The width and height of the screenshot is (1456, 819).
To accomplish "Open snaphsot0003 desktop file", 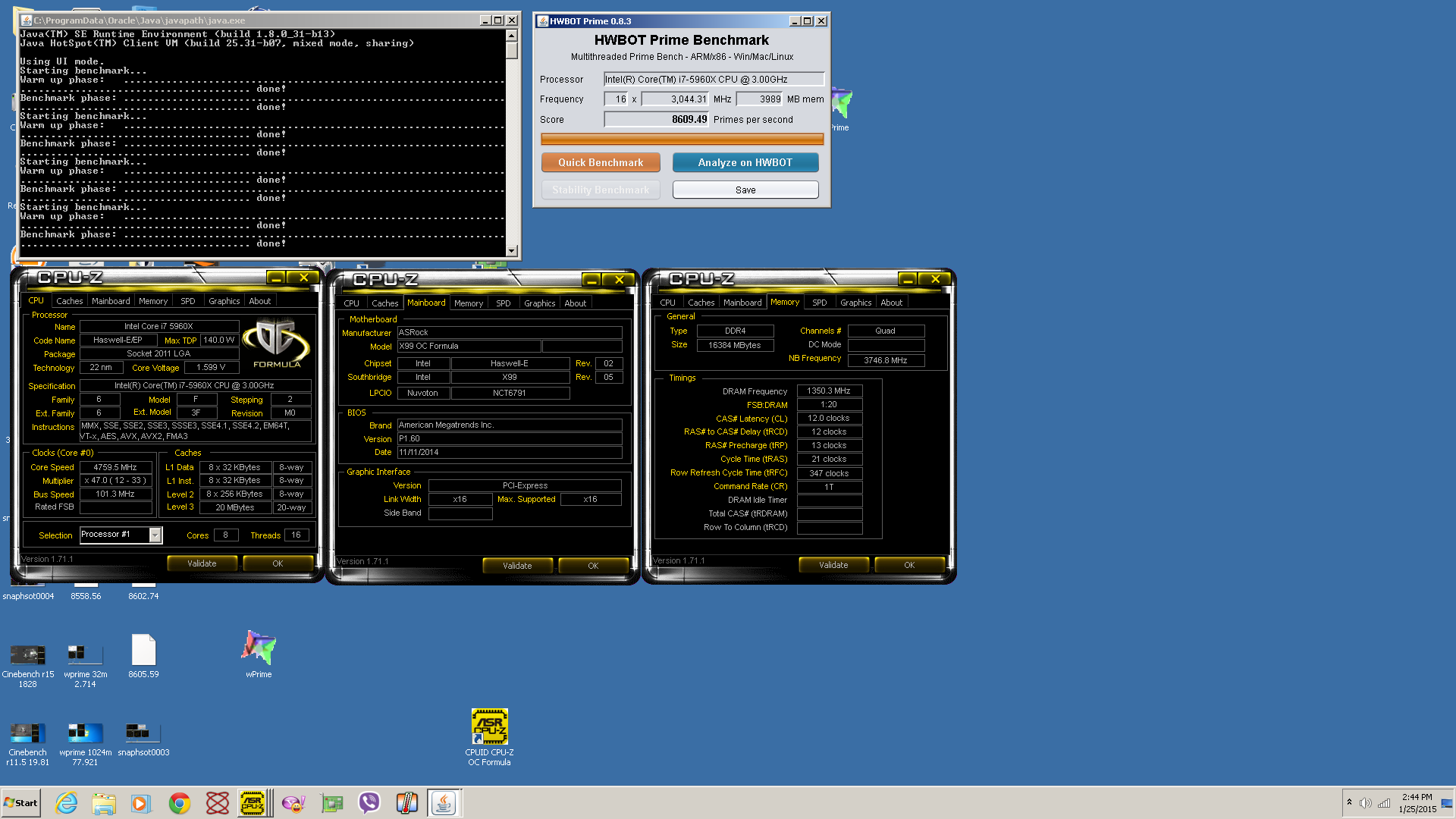I will pyautogui.click(x=143, y=739).
